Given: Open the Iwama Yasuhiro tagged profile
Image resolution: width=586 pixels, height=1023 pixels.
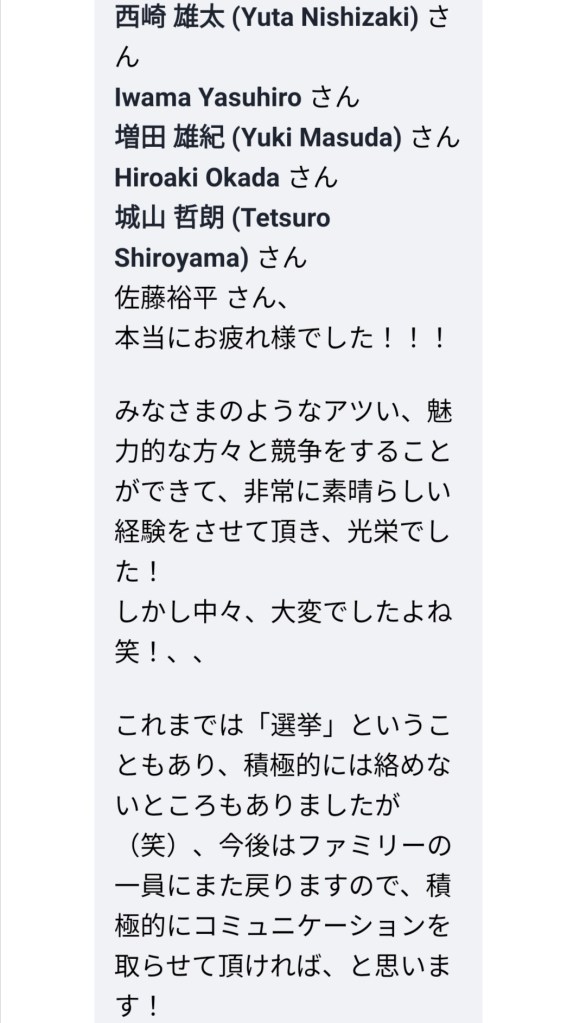Looking at the screenshot, I should (208, 98).
